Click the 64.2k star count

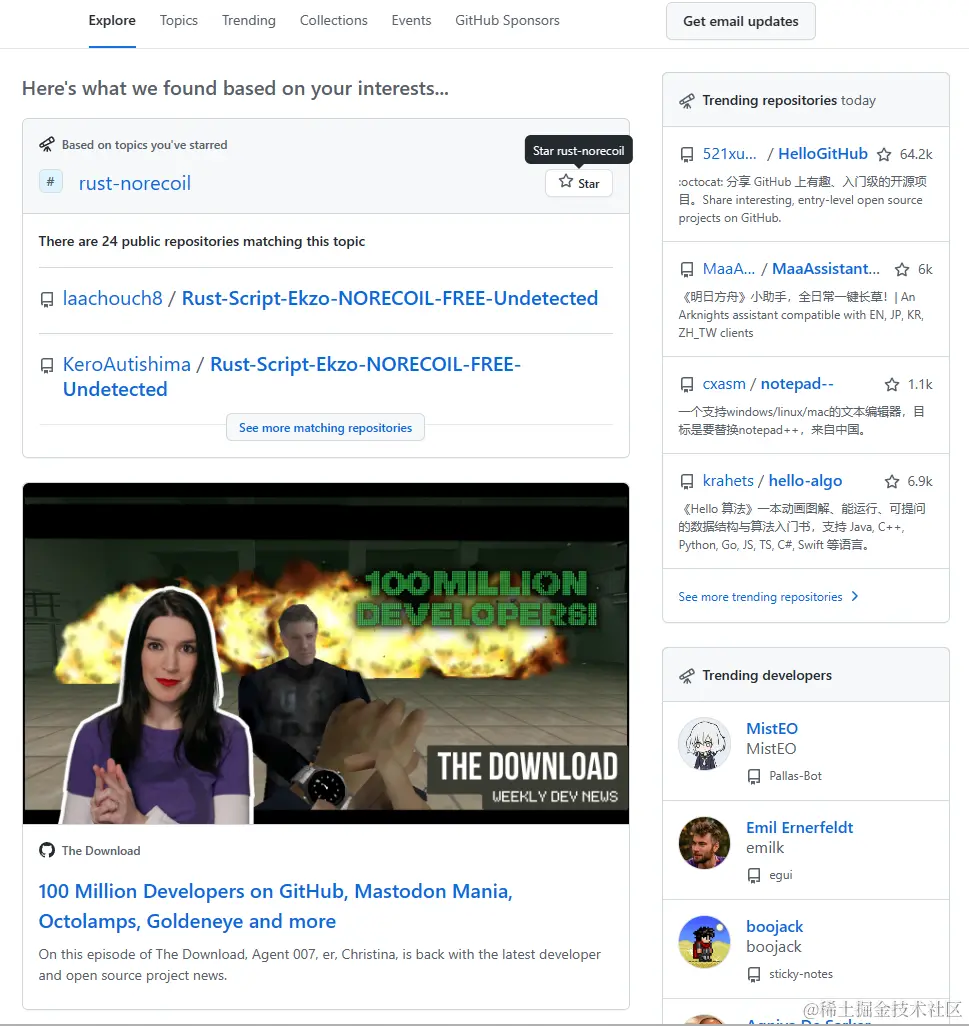tap(916, 154)
